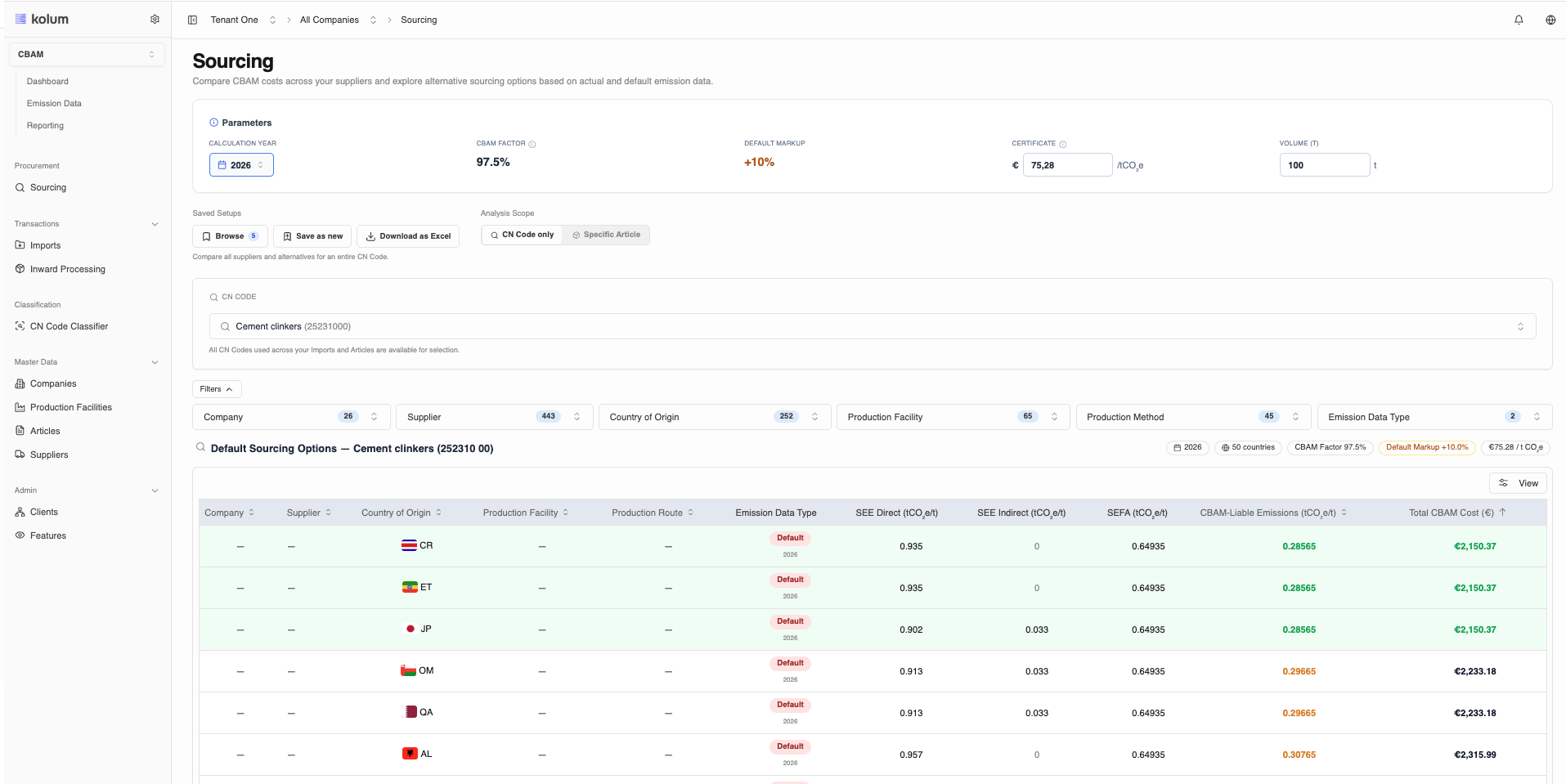
Task: Open Reporting page
Action: click(45, 125)
